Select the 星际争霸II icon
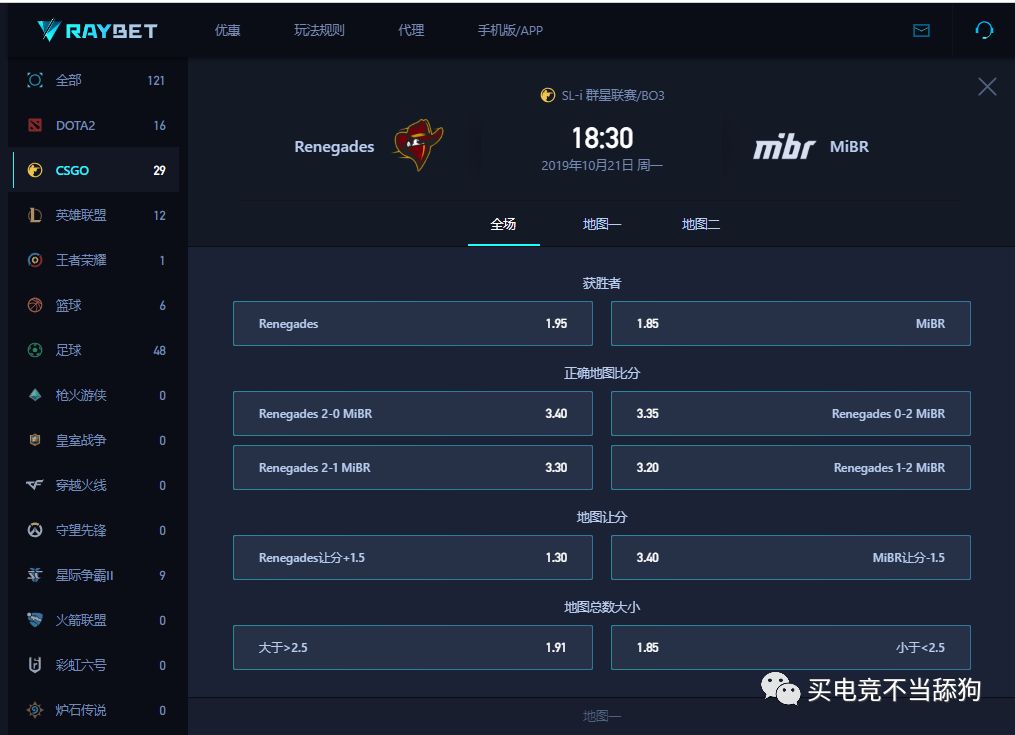This screenshot has width=1015, height=735. click(x=35, y=575)
